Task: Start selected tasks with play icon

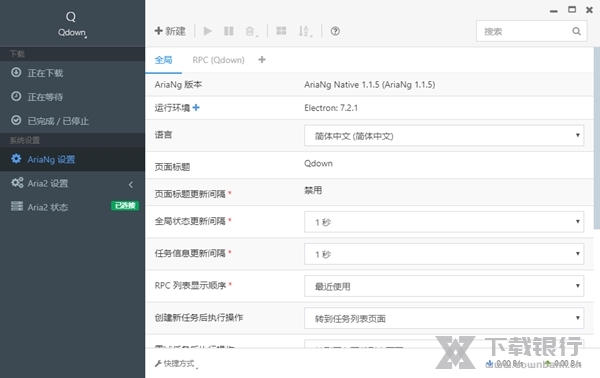Action: tap(207, 31)
